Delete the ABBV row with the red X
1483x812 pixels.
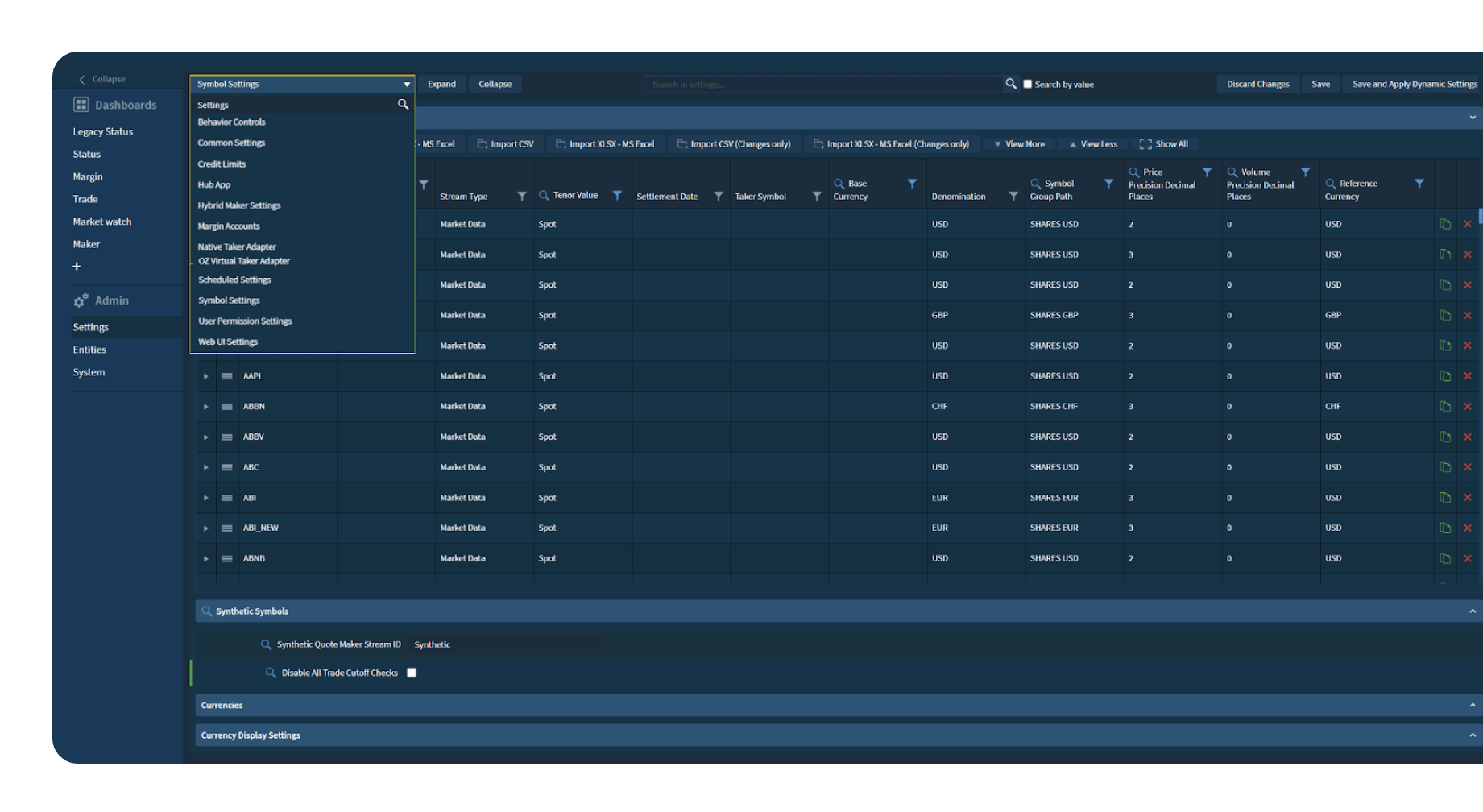[1468, 437]
